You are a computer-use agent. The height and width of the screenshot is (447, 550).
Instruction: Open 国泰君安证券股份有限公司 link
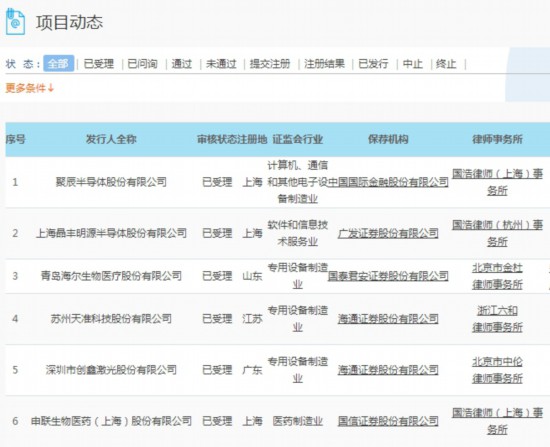[x=388, y=276]
